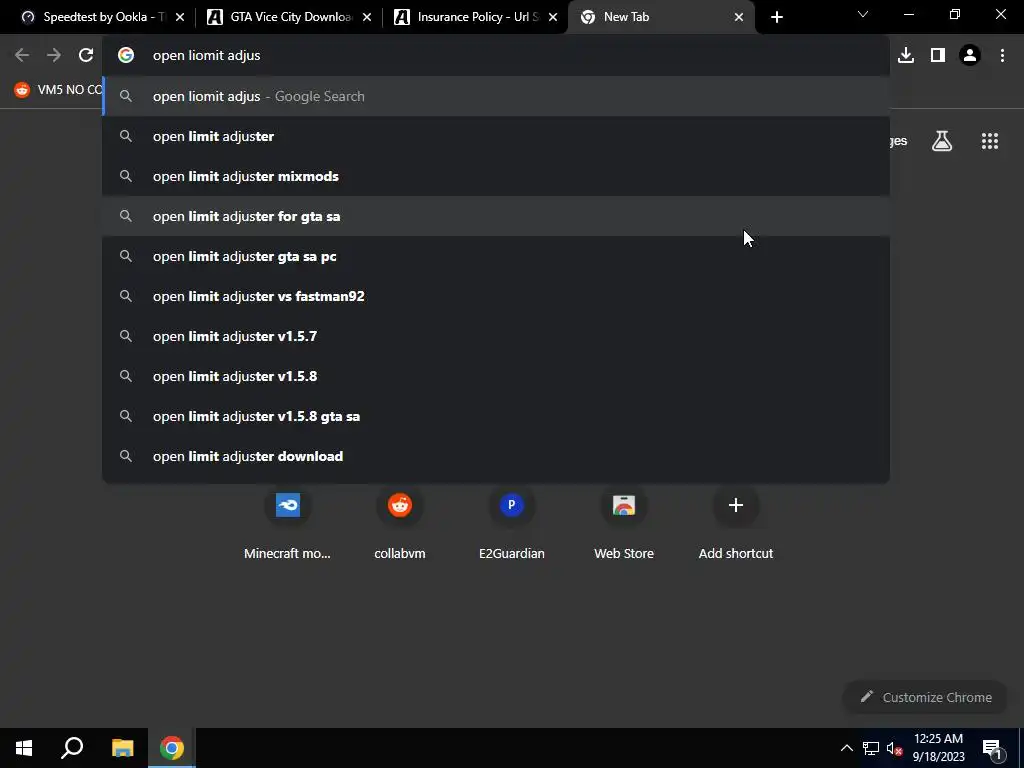Toggle the side panel icon
This screenshot has width=1024, height=768.
point(938,56)
